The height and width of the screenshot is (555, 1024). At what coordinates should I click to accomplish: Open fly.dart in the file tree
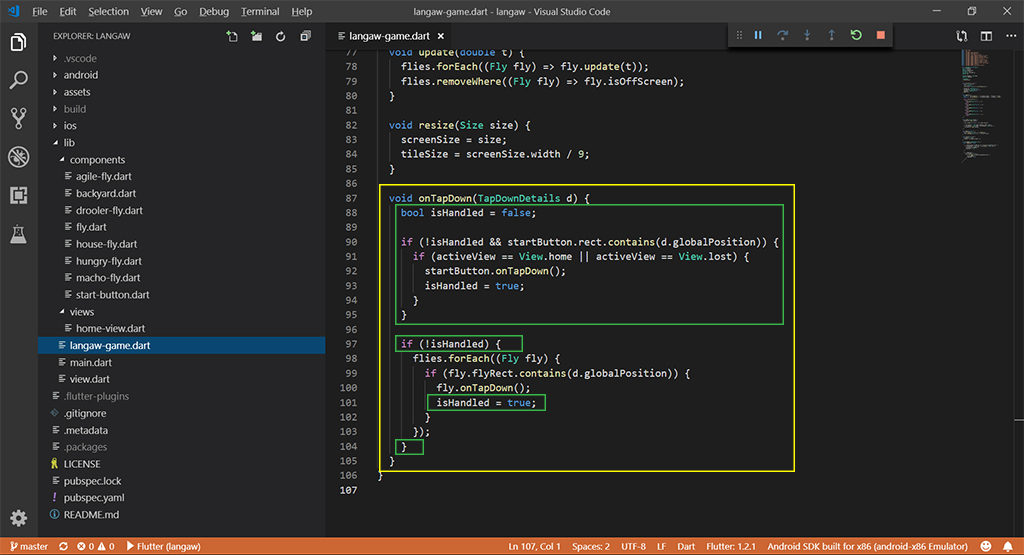(91, 227)
